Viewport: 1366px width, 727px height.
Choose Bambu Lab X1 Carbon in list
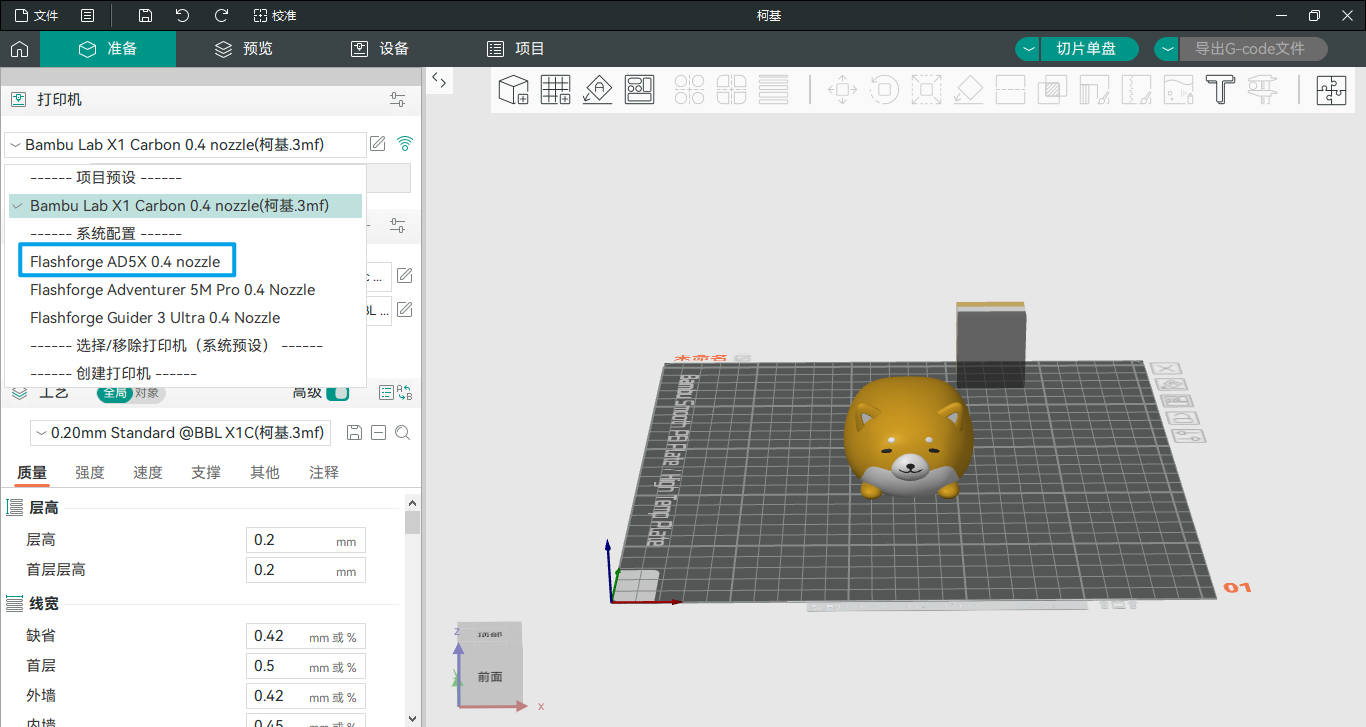click(185, 206)
